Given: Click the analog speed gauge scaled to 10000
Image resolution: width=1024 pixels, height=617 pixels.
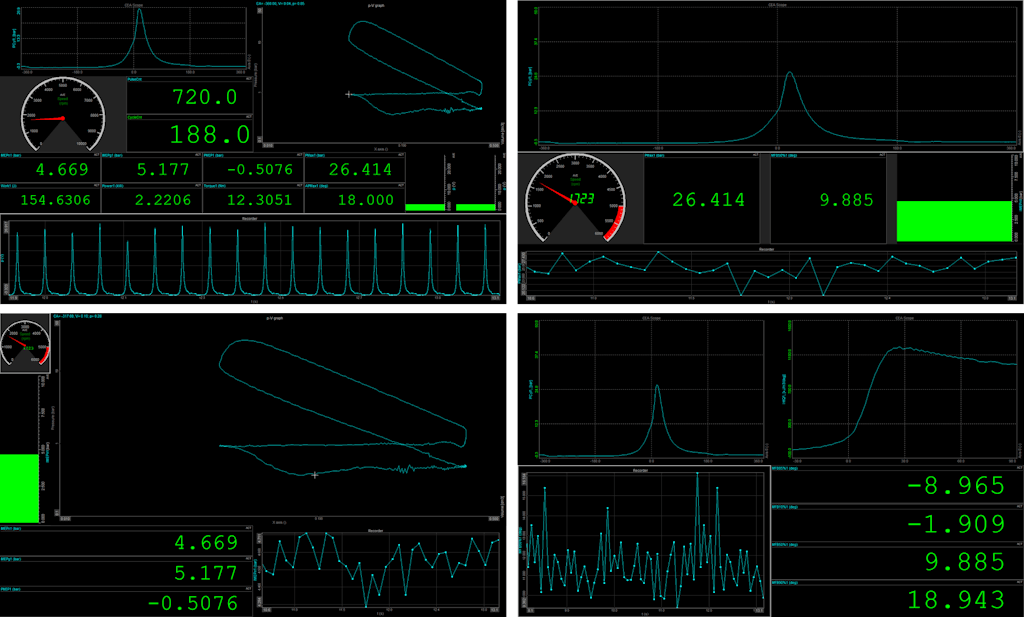Looking at the screenshot, I should click(x=63, y=114).
